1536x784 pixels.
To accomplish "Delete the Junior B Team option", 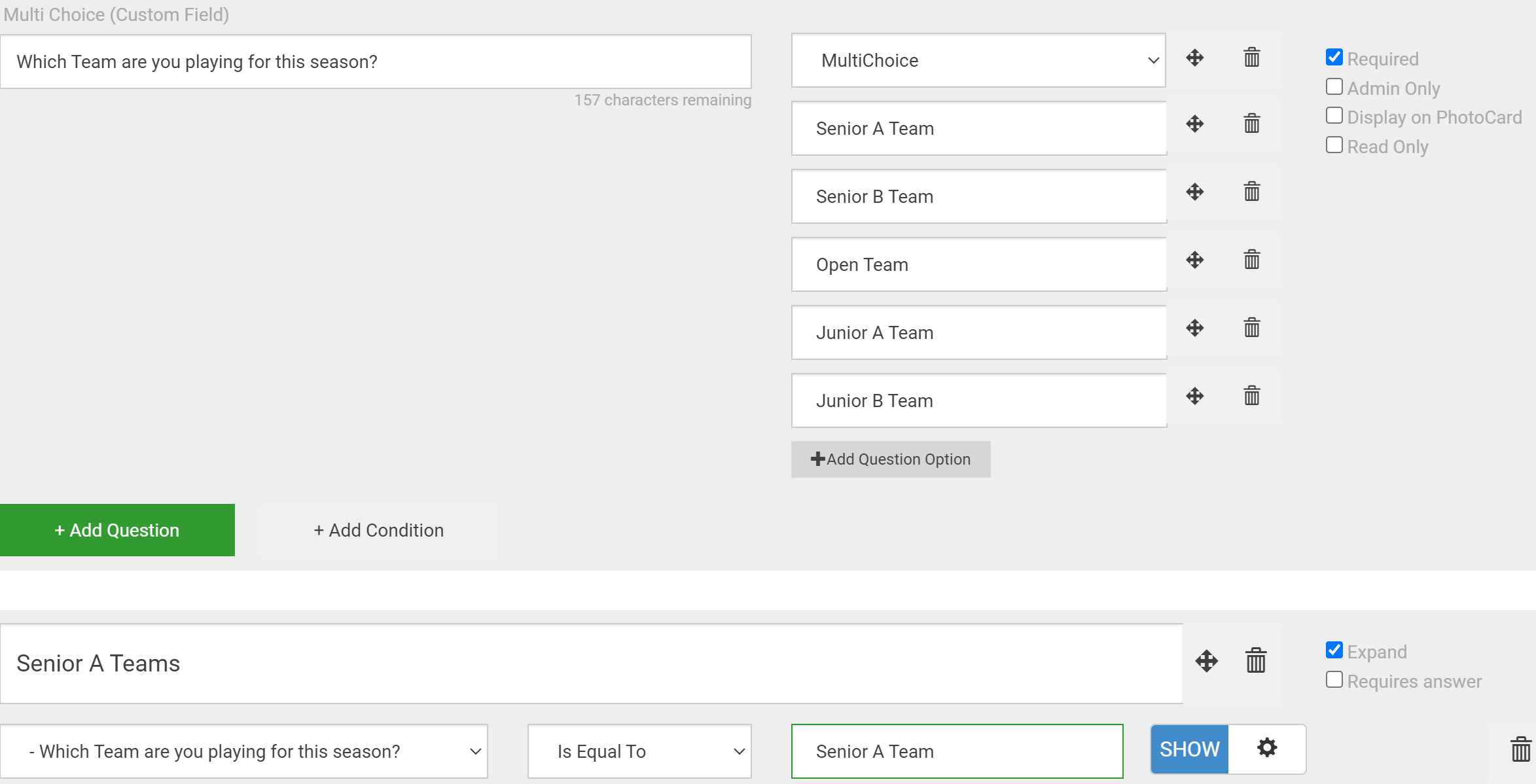I will pyautogui.click(x=1251, y=396).
